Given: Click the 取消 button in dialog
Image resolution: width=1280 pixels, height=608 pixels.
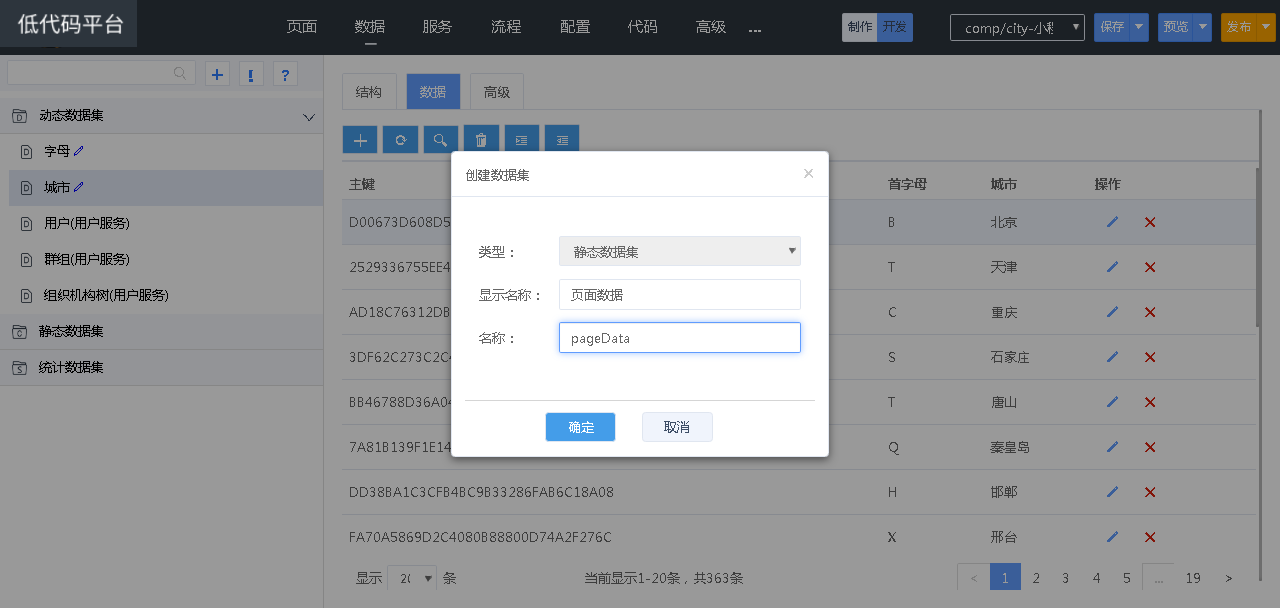Looking at the screenshot, I should pos(677,427).
